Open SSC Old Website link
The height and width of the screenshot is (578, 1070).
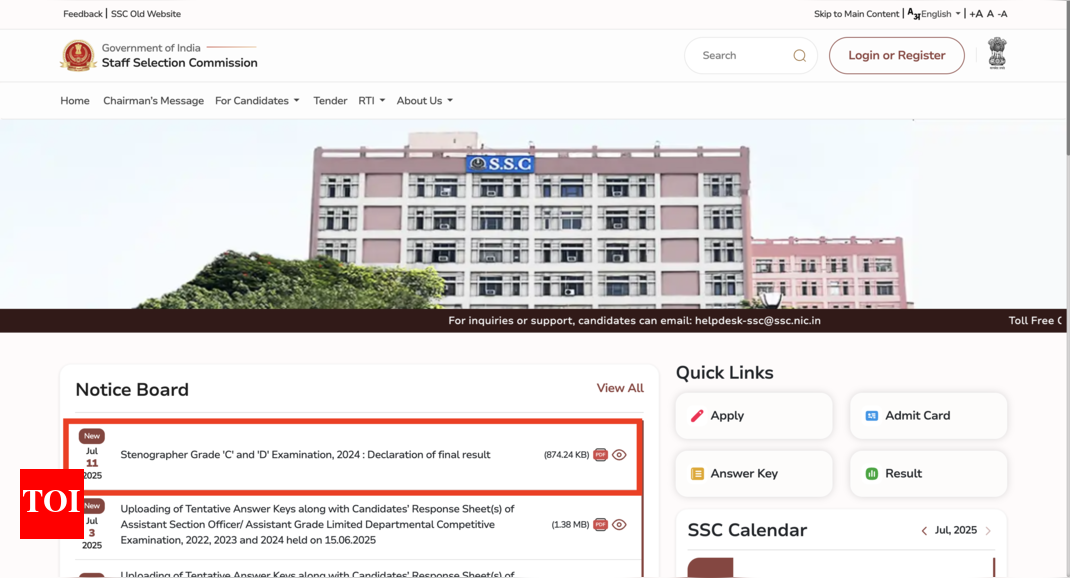pos(146,14)
